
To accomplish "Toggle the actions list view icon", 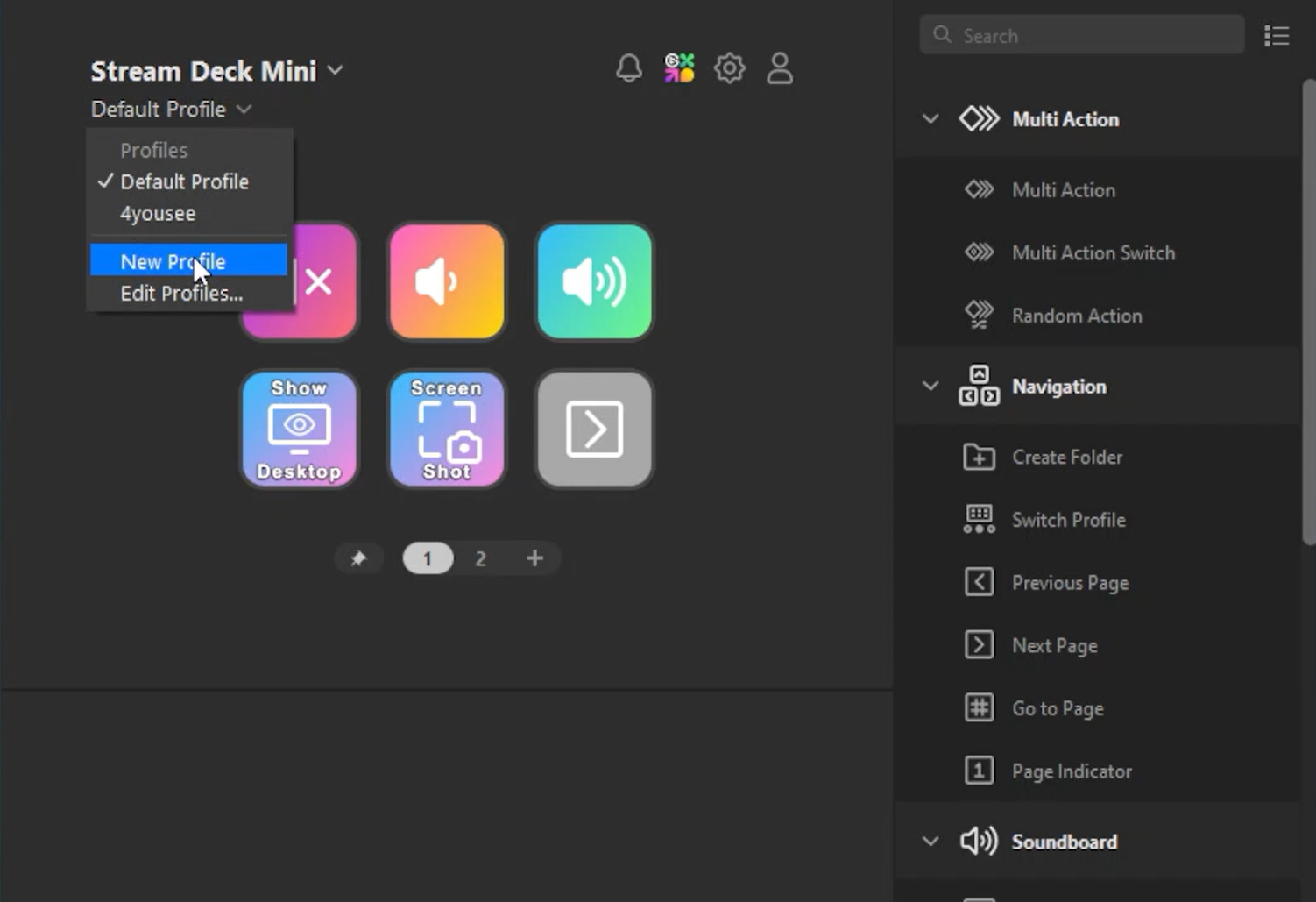I will click(x=1277, y=36).
